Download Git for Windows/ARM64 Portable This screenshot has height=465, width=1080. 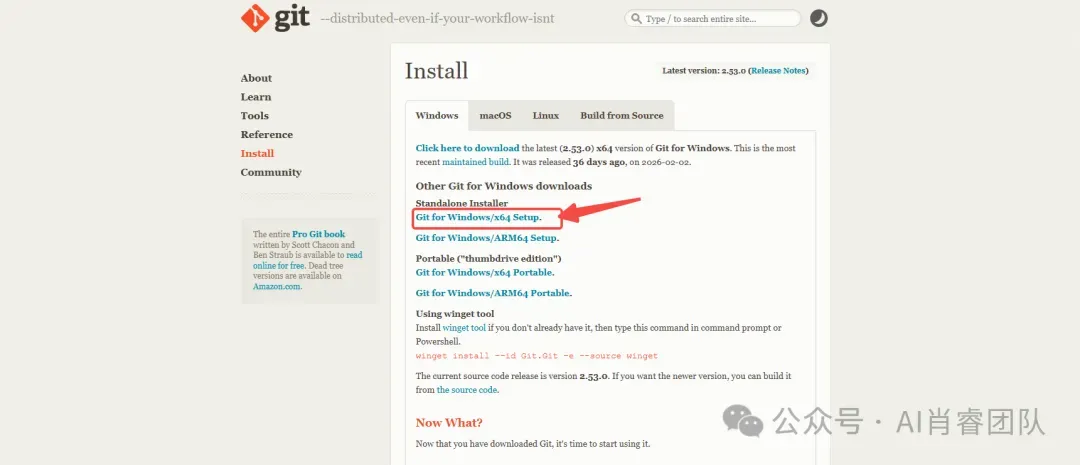pos(494,293)
